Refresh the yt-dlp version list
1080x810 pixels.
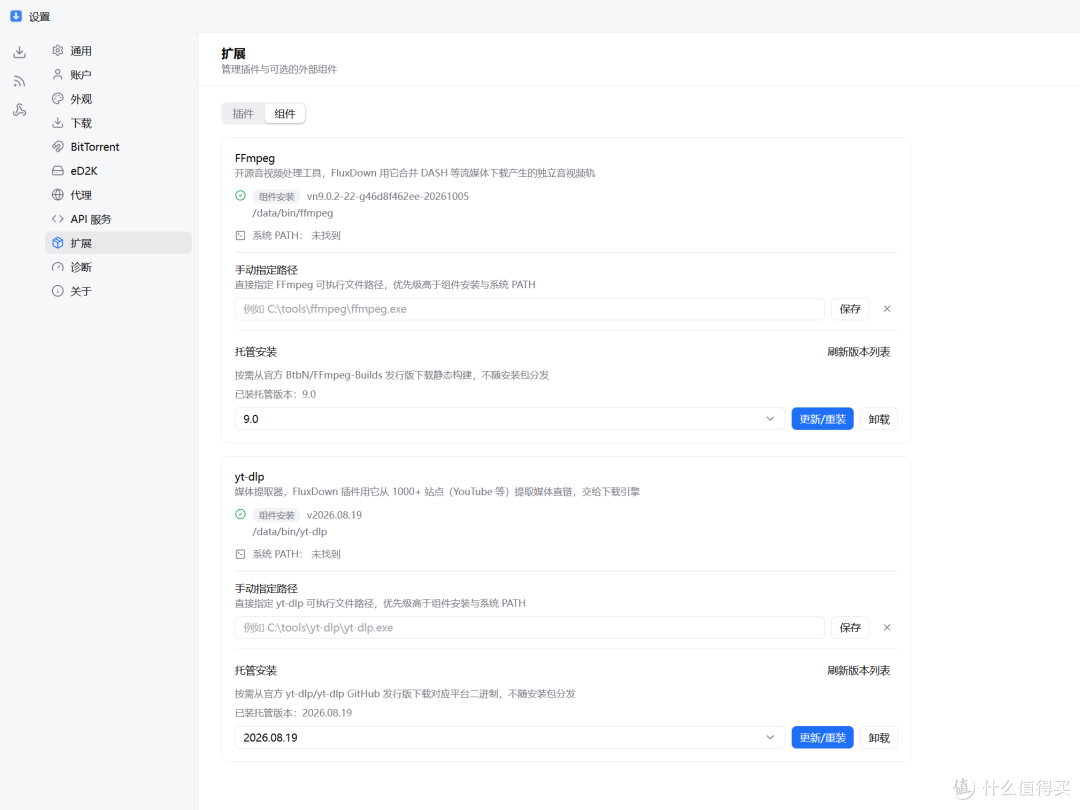(859, 670)
